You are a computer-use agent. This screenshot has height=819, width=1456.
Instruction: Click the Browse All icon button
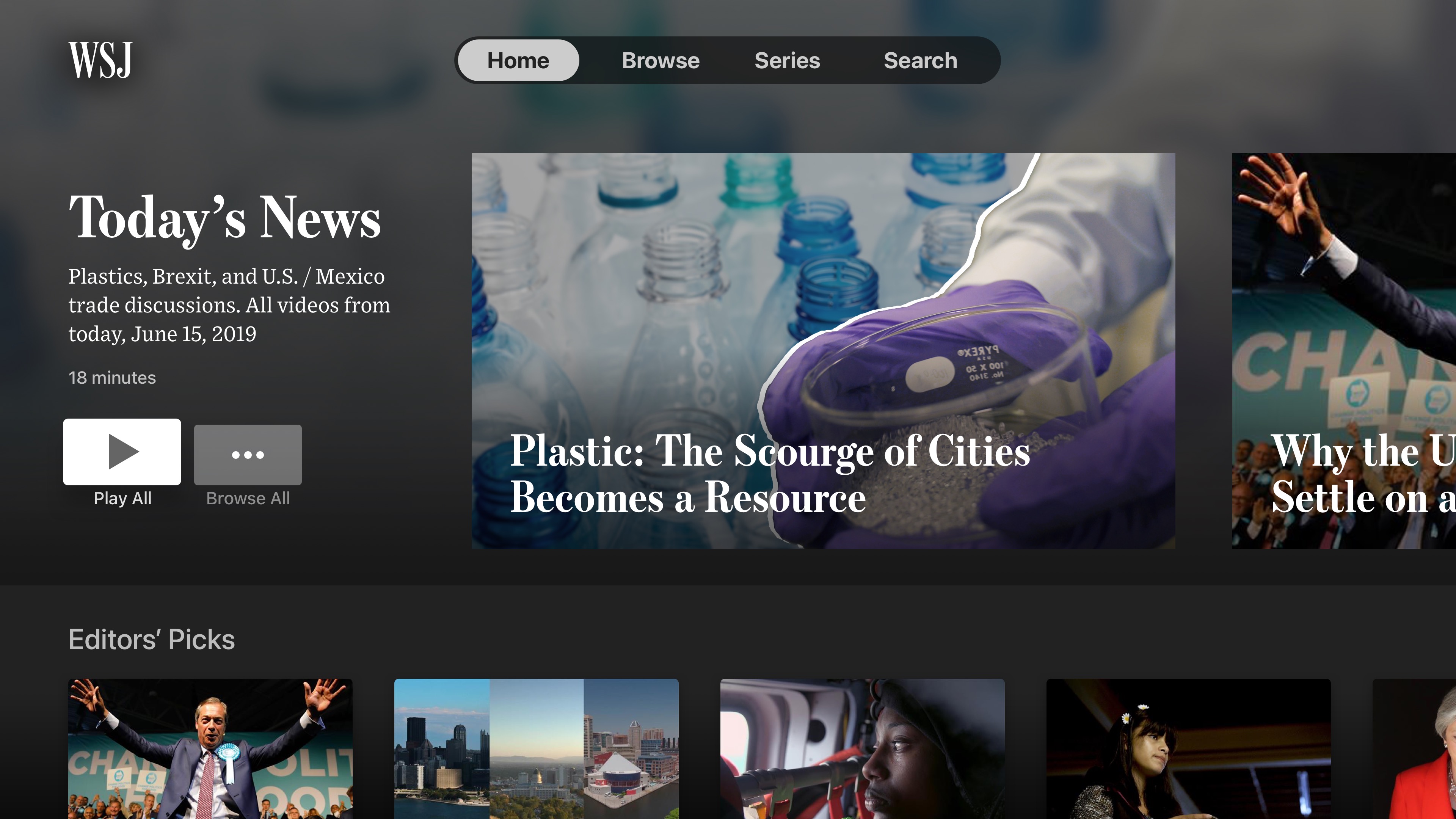[248, 454]
